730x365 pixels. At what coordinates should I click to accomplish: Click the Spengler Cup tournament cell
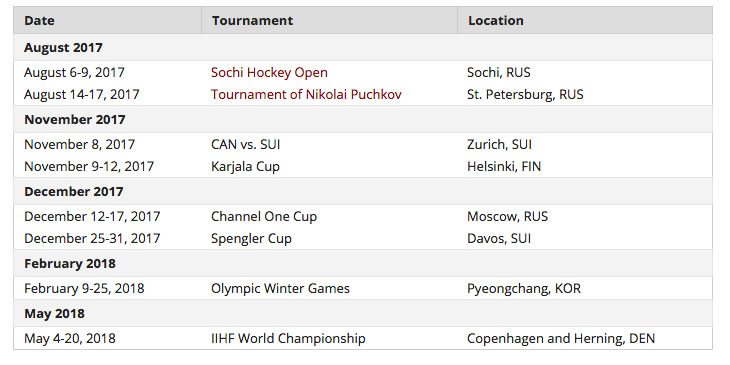click(x=251, y=239)
